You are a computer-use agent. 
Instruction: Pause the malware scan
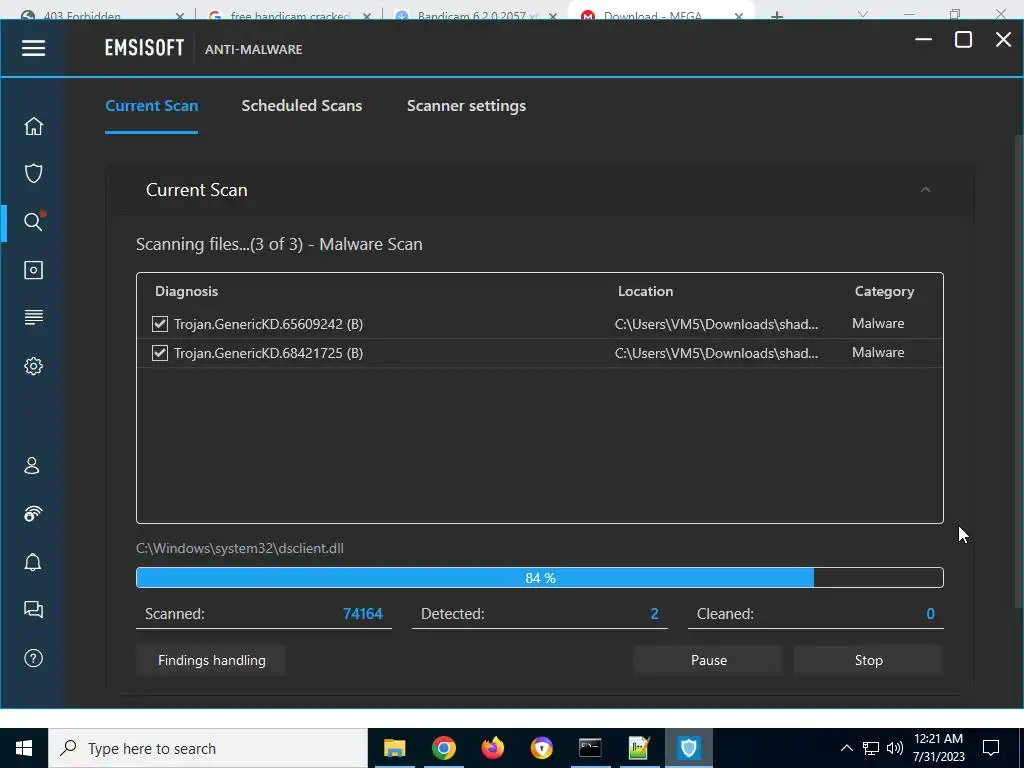click(709, 660)
